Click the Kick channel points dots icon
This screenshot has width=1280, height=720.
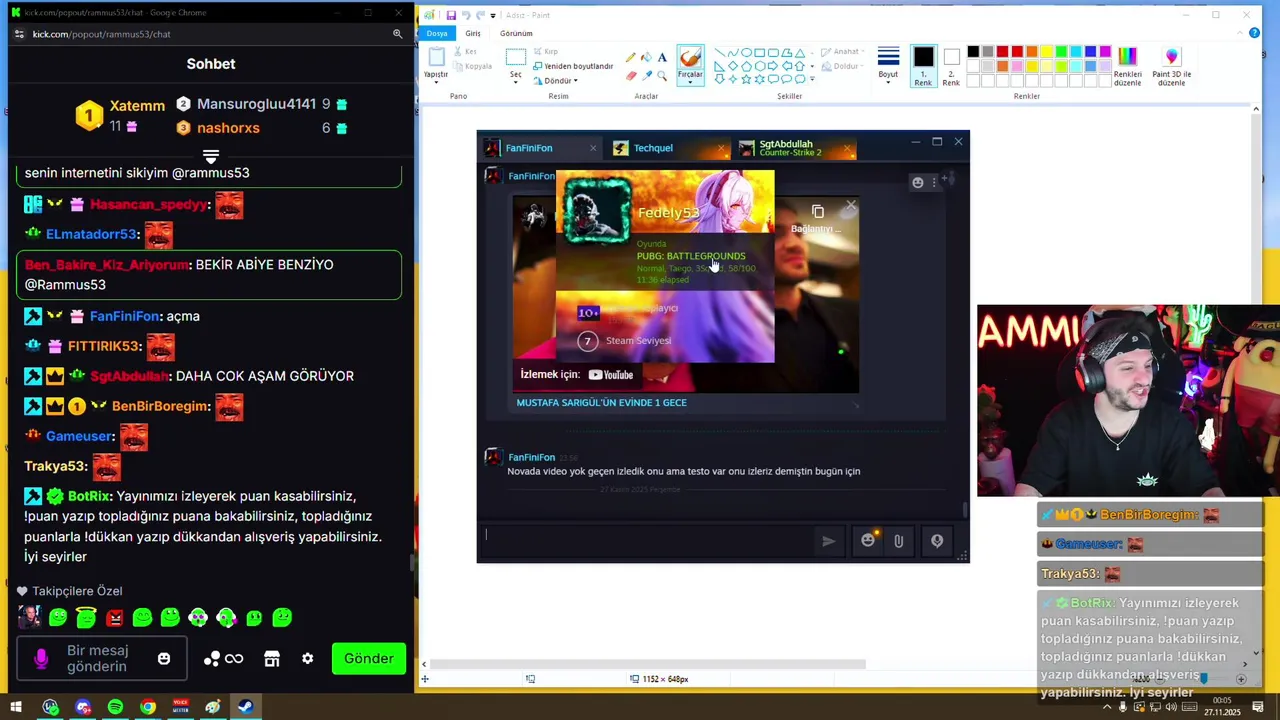212,659
